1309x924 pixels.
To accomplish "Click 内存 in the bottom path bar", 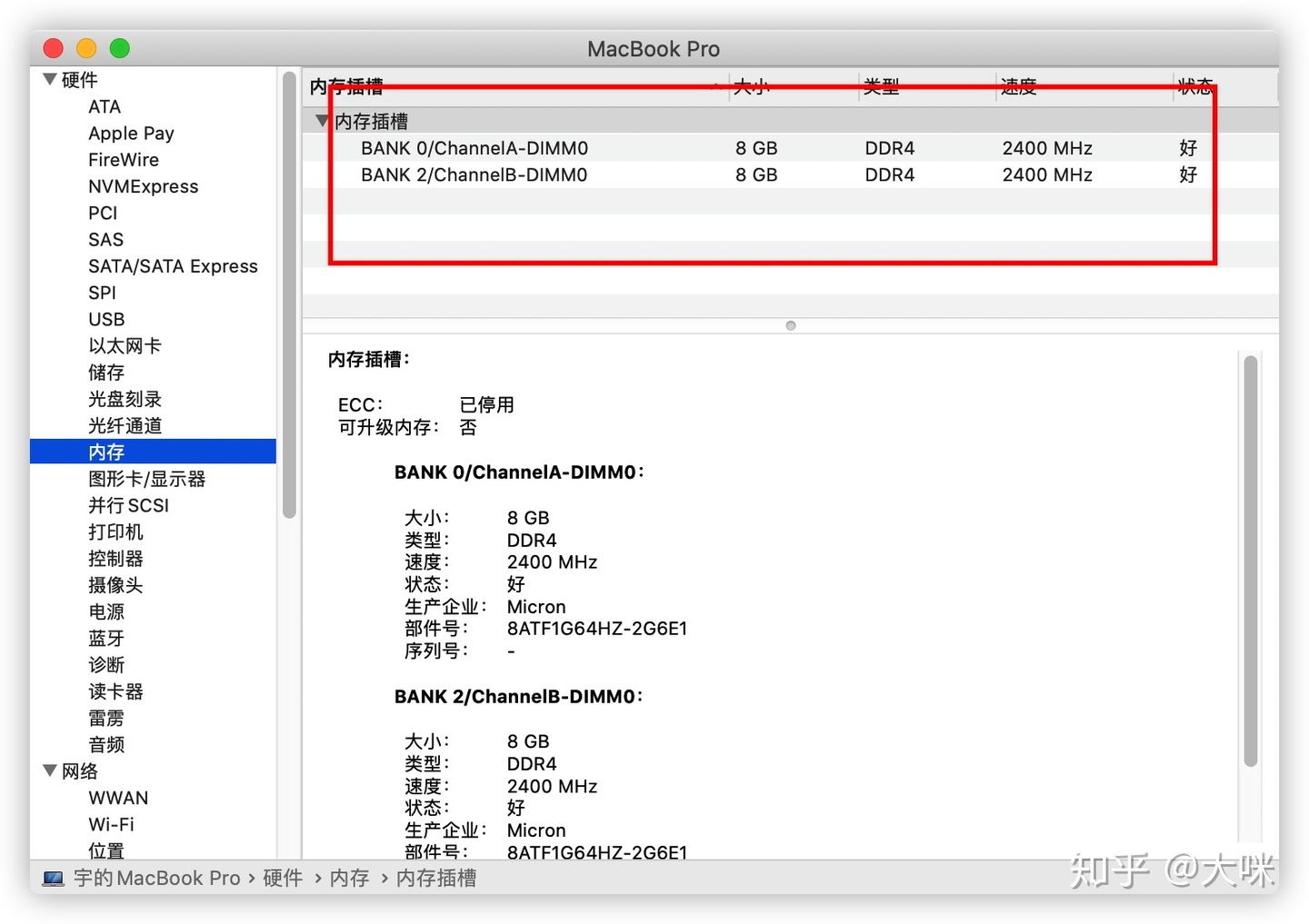I will point(349,879).
